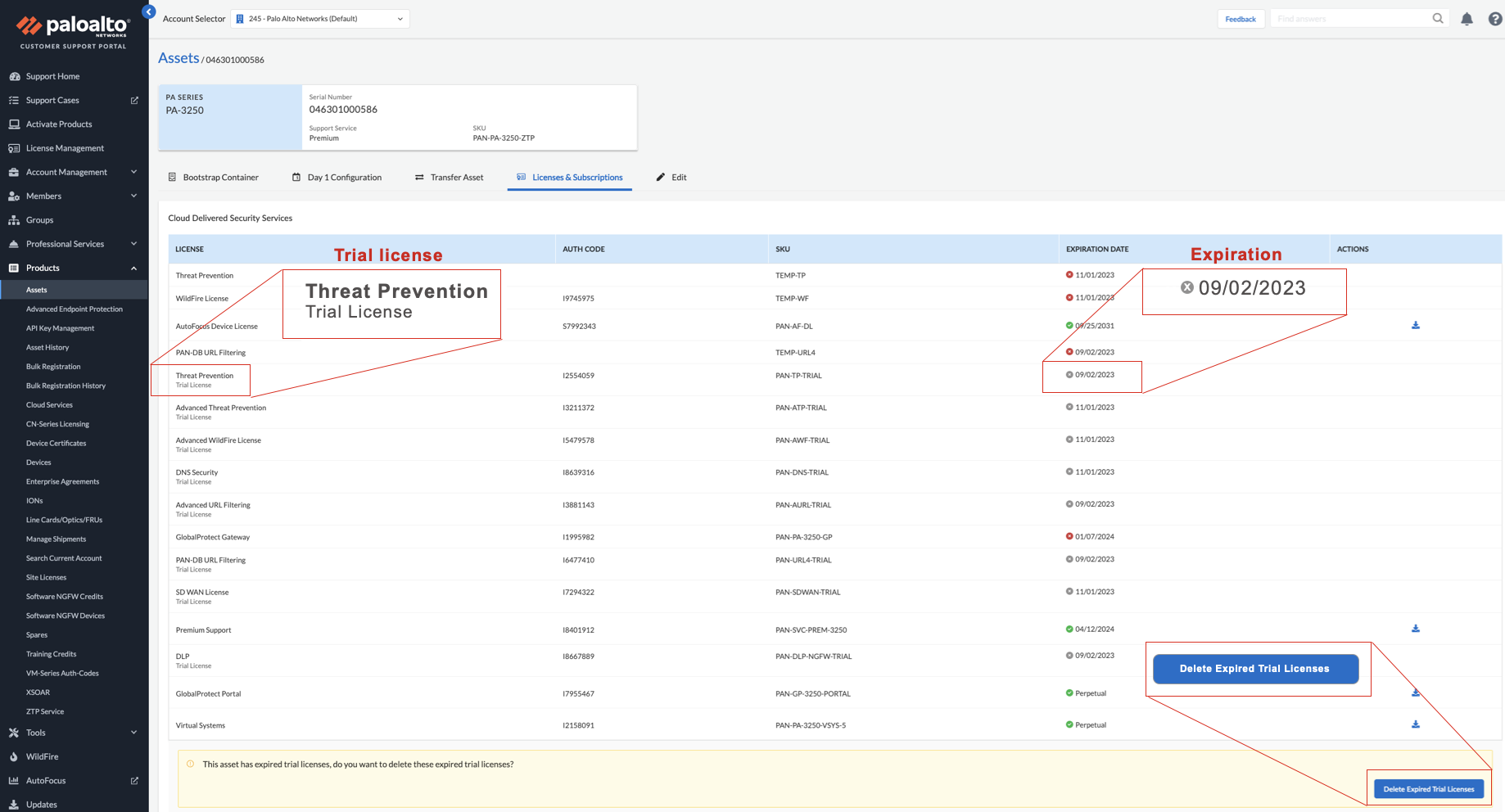Click the notifications bell icon
This screenshot has height=812, width=1505.
click(1467, 19)
